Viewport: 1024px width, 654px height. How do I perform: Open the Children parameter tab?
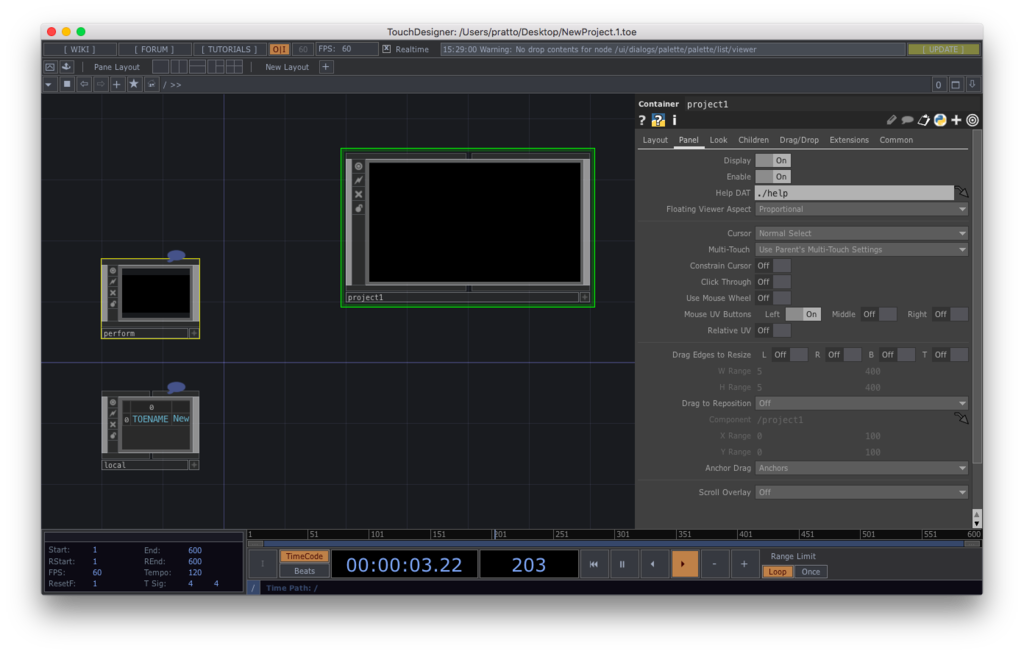753,140
